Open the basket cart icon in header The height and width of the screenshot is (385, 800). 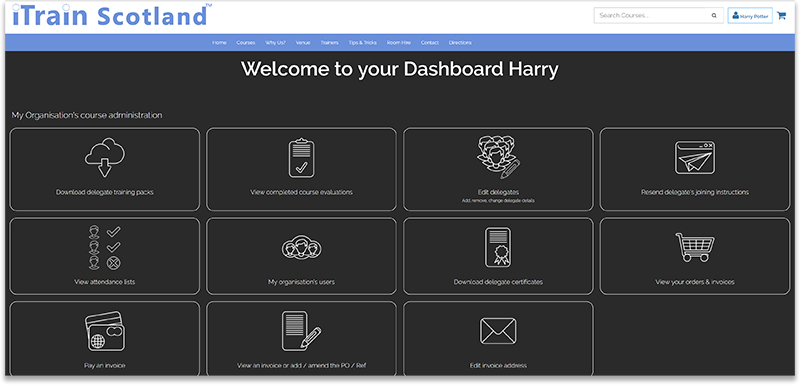(x=781, y=16)
